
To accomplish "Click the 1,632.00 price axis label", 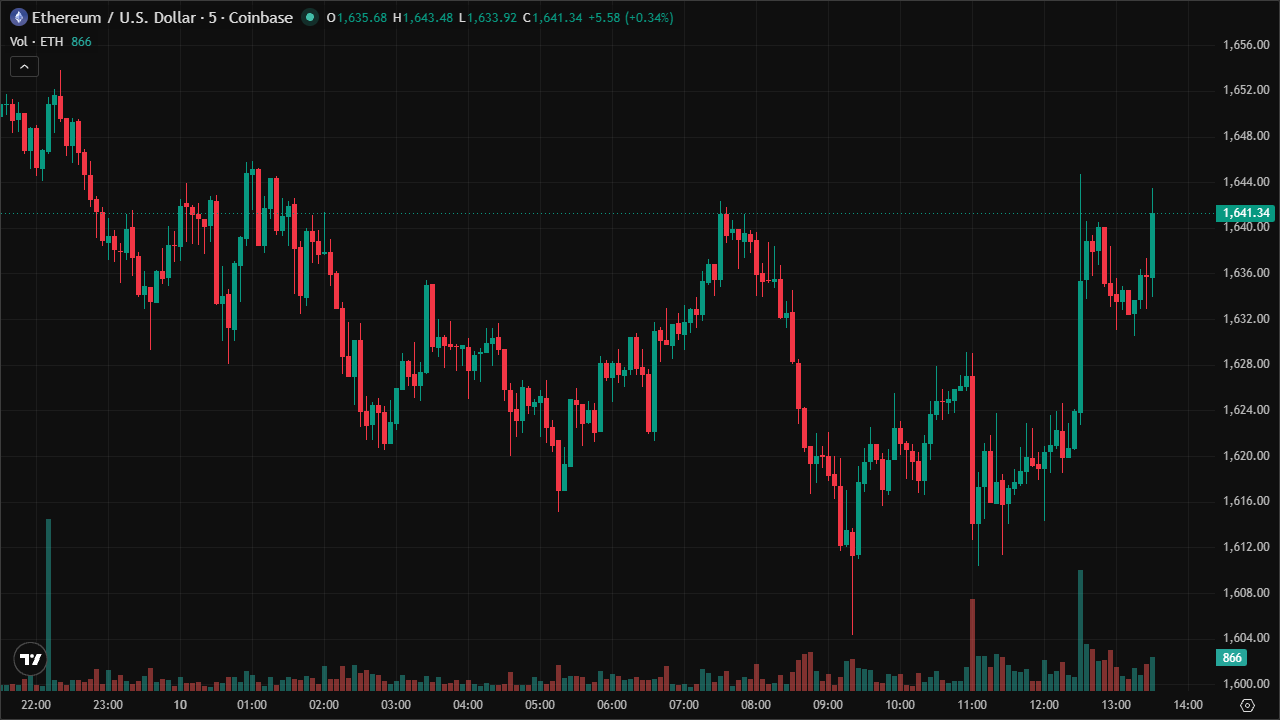I will click(x=1245, y=319).
